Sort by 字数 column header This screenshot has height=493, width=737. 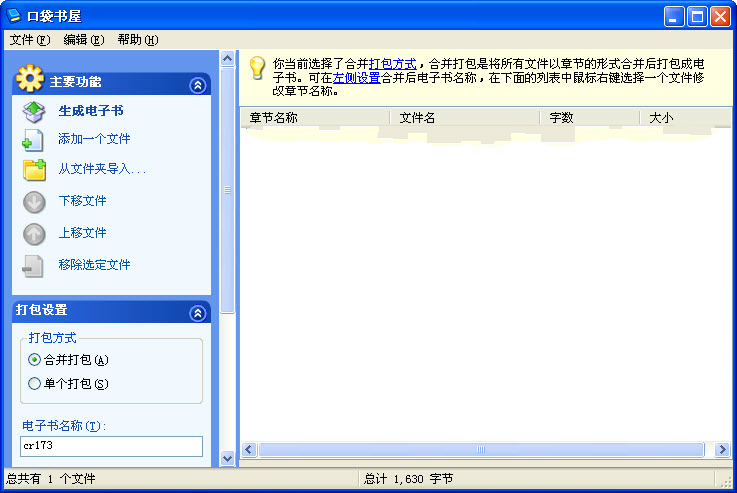[x=590, y=117]
